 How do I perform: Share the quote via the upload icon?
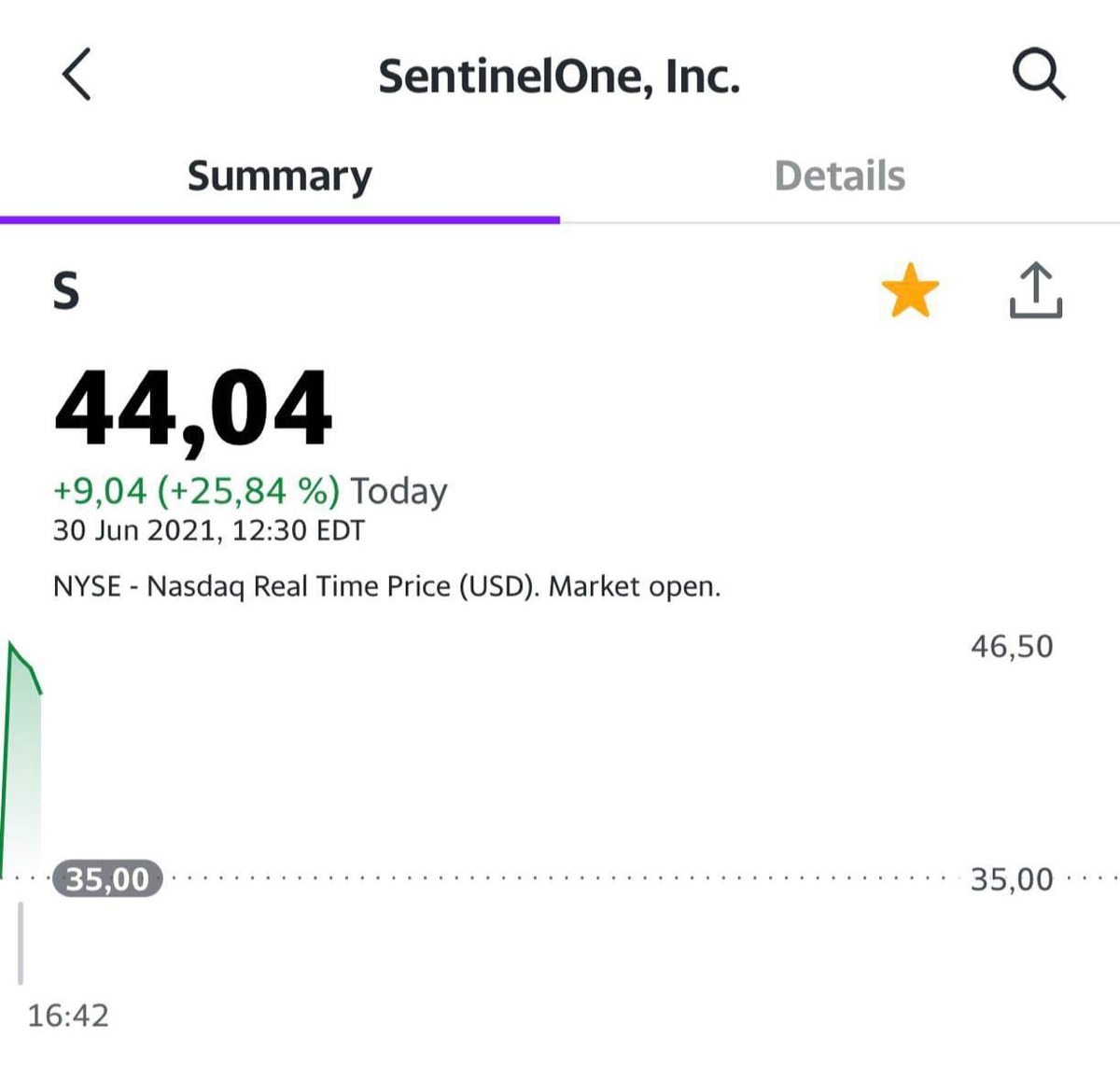click(x=1036, y=290)
